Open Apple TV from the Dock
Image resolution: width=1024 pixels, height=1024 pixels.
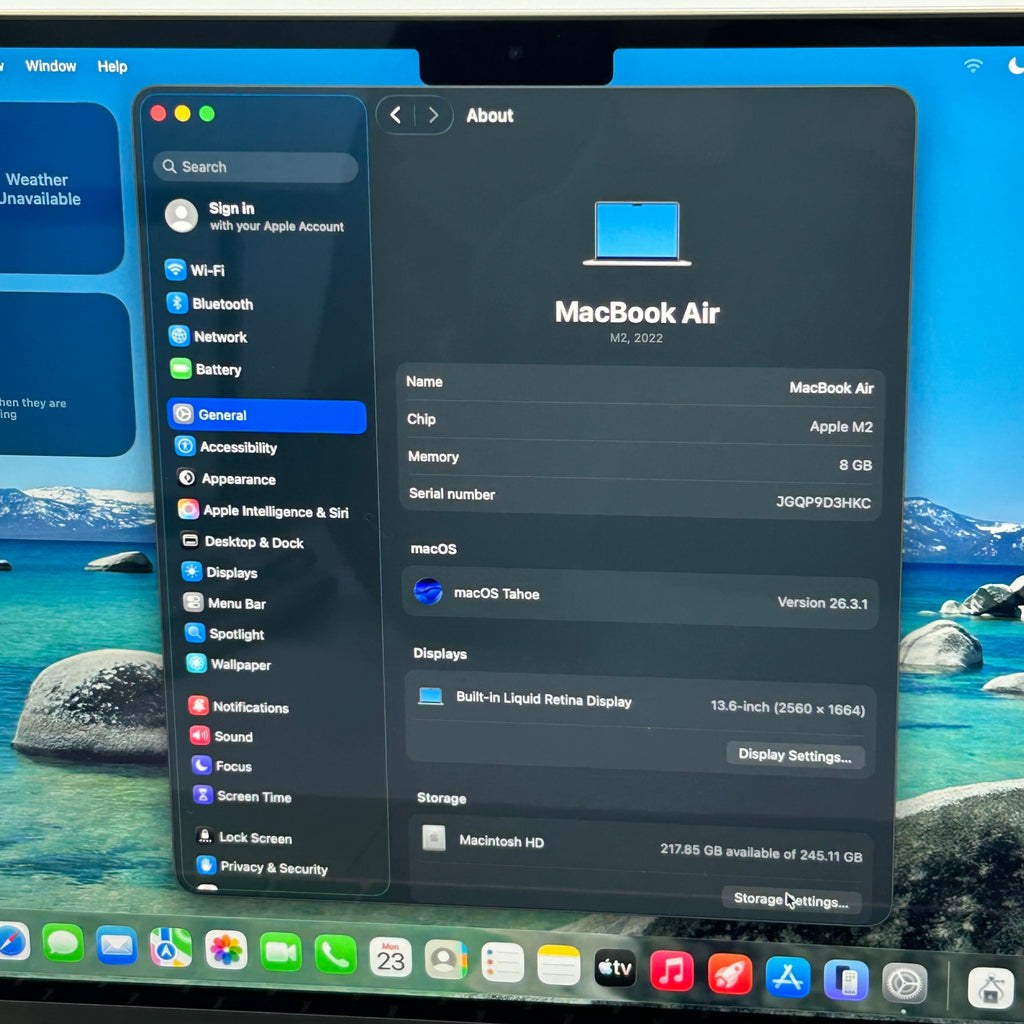point(615,967)
